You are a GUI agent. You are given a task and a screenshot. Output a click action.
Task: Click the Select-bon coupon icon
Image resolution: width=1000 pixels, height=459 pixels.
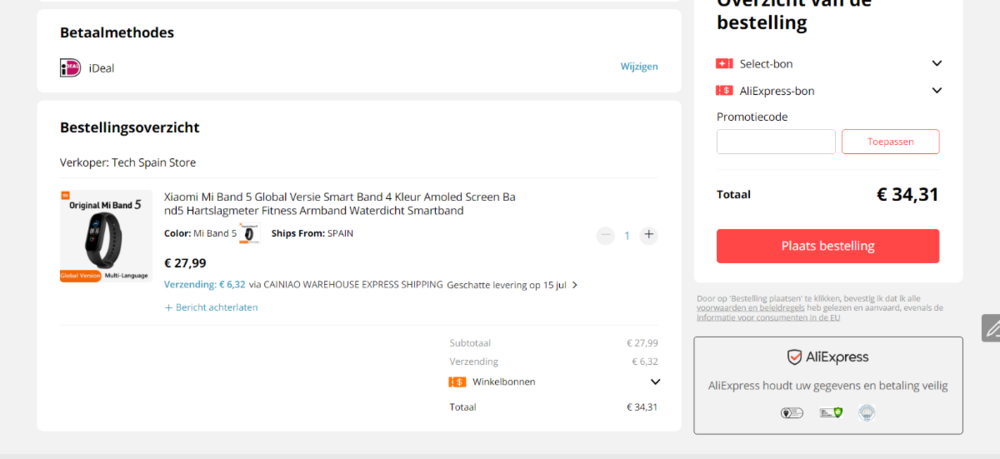(x=725, y=63)
